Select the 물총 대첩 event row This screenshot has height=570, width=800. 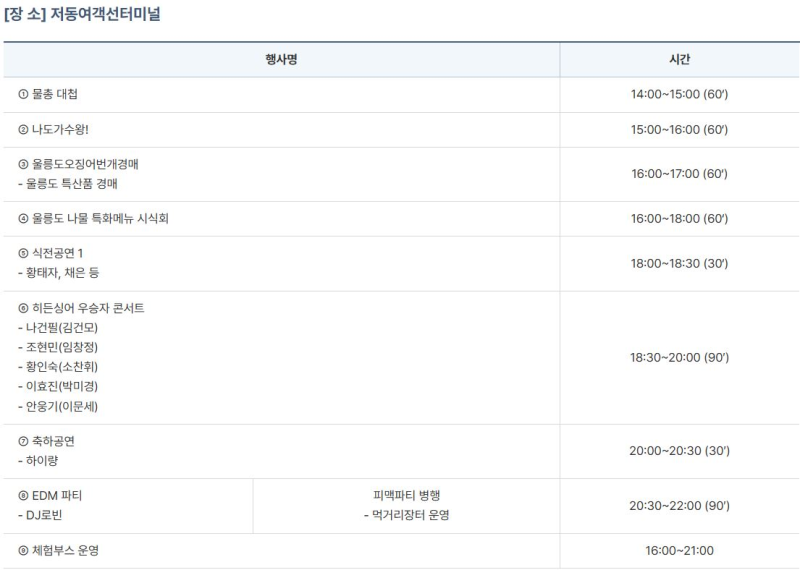pyautogui.click(x=54, y=94)
